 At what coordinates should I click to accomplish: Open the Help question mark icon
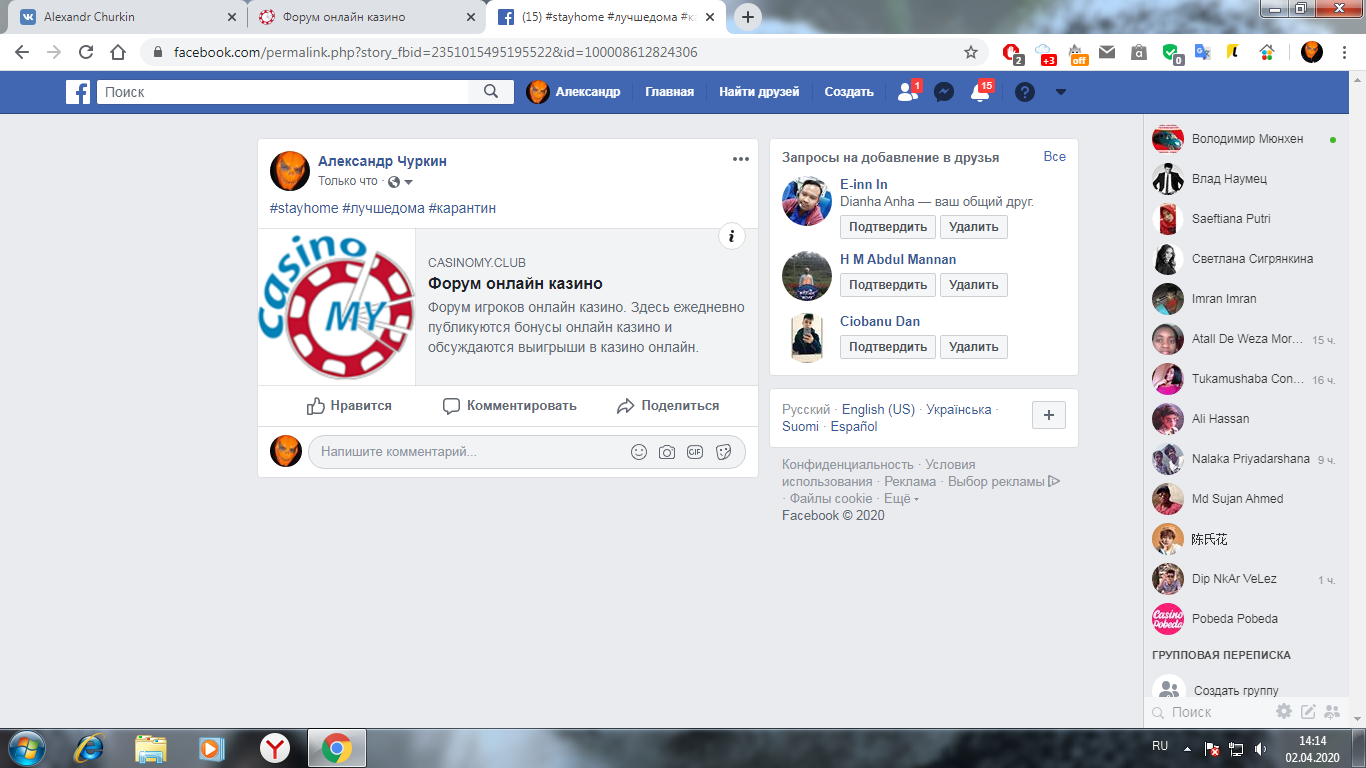click(1024, 92)
